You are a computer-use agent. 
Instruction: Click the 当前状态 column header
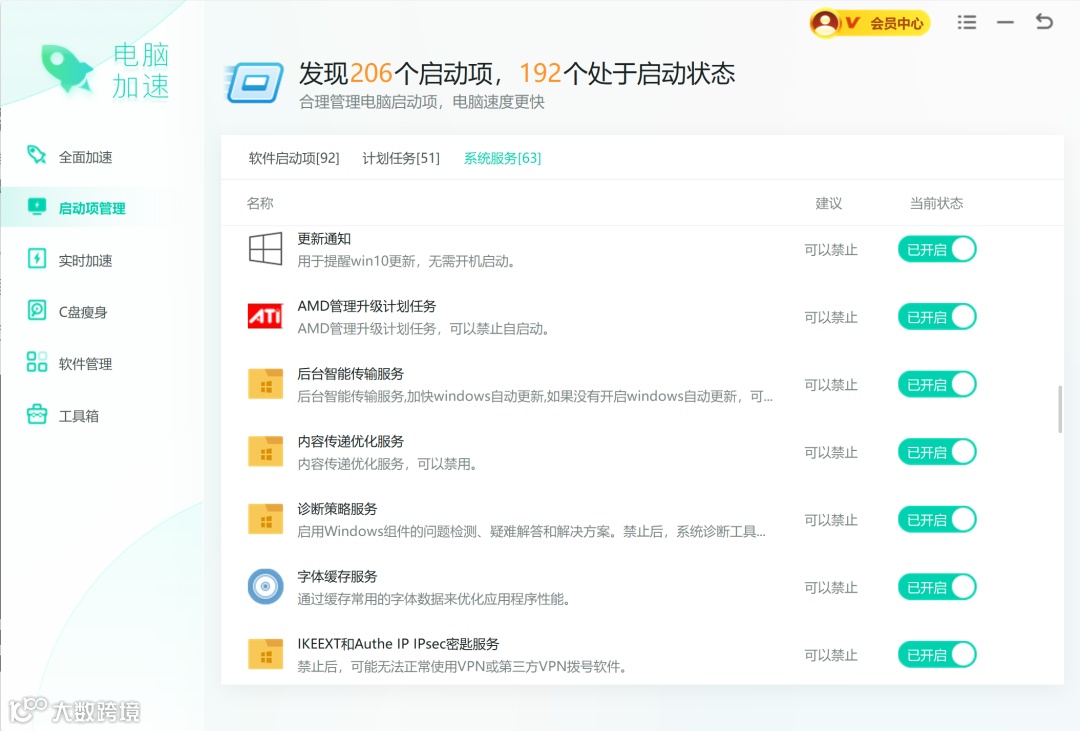coord(936,203)
